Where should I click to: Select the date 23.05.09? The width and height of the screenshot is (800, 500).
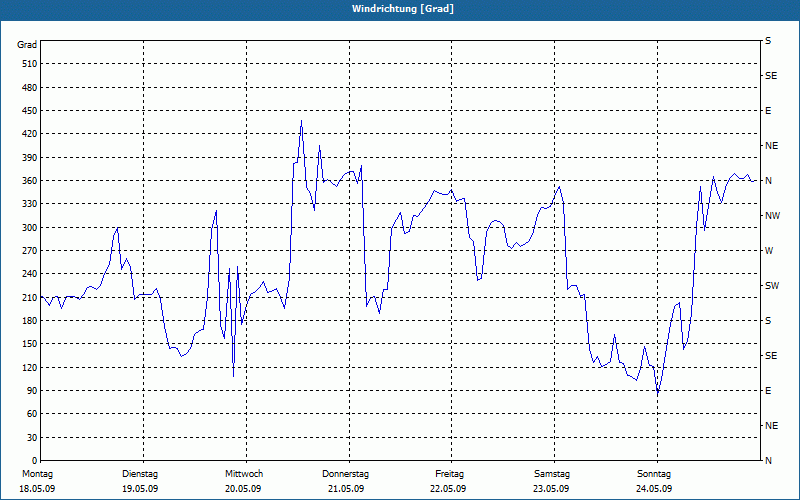pos(552,489)
